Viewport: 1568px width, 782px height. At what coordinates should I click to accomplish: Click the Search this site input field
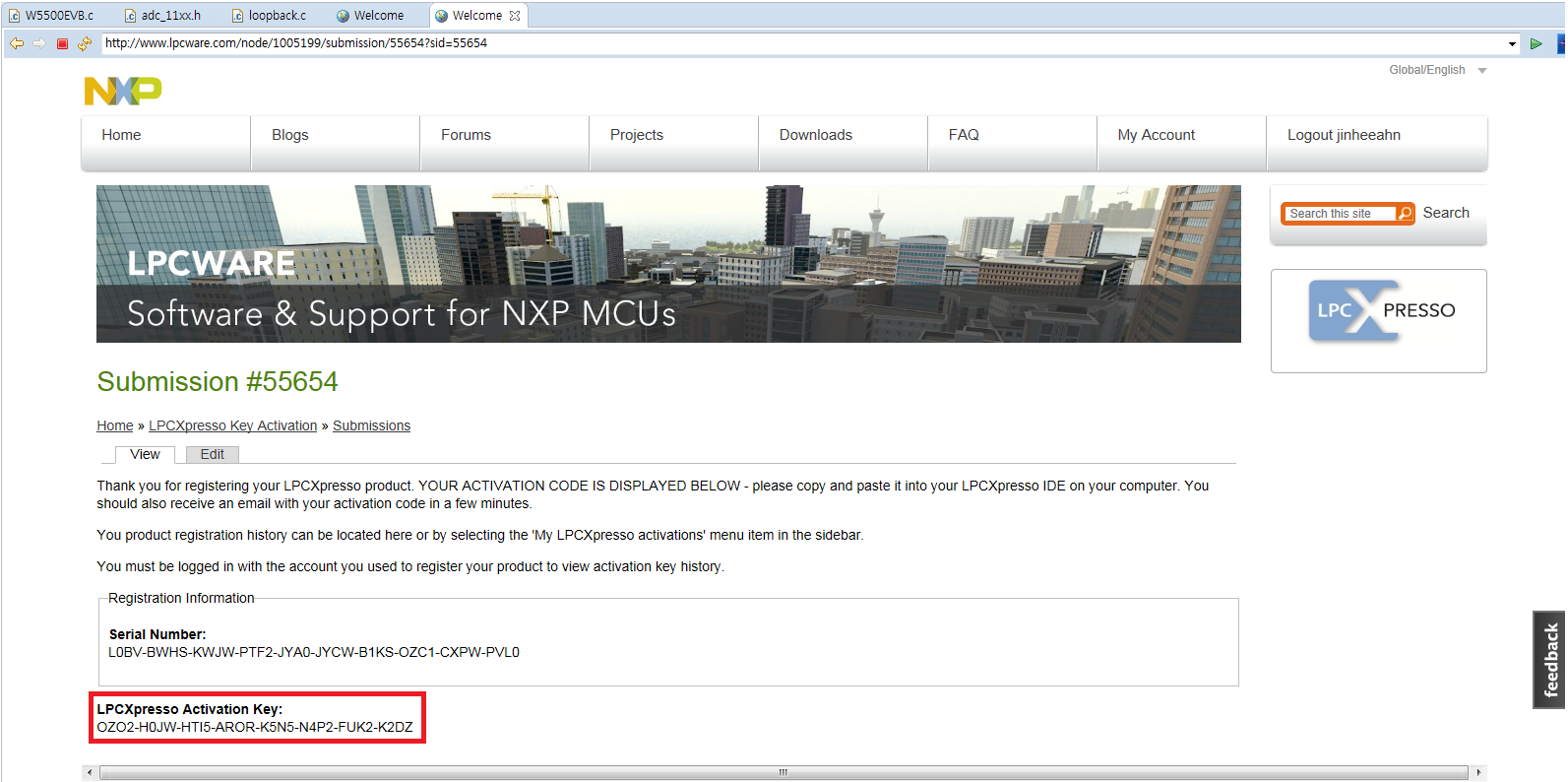[1341, 214]
